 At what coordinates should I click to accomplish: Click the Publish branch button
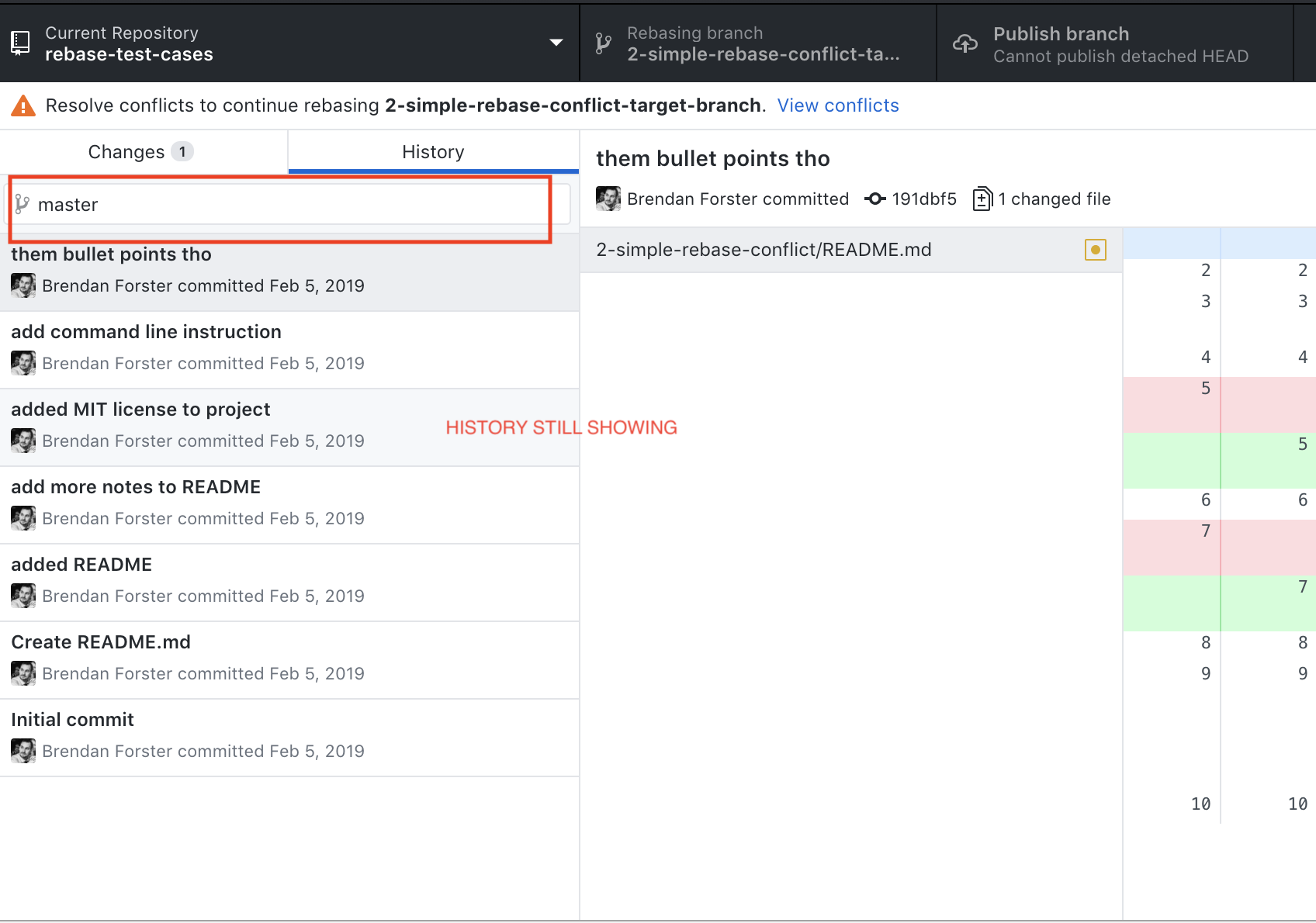click(x=1061, y=43)
